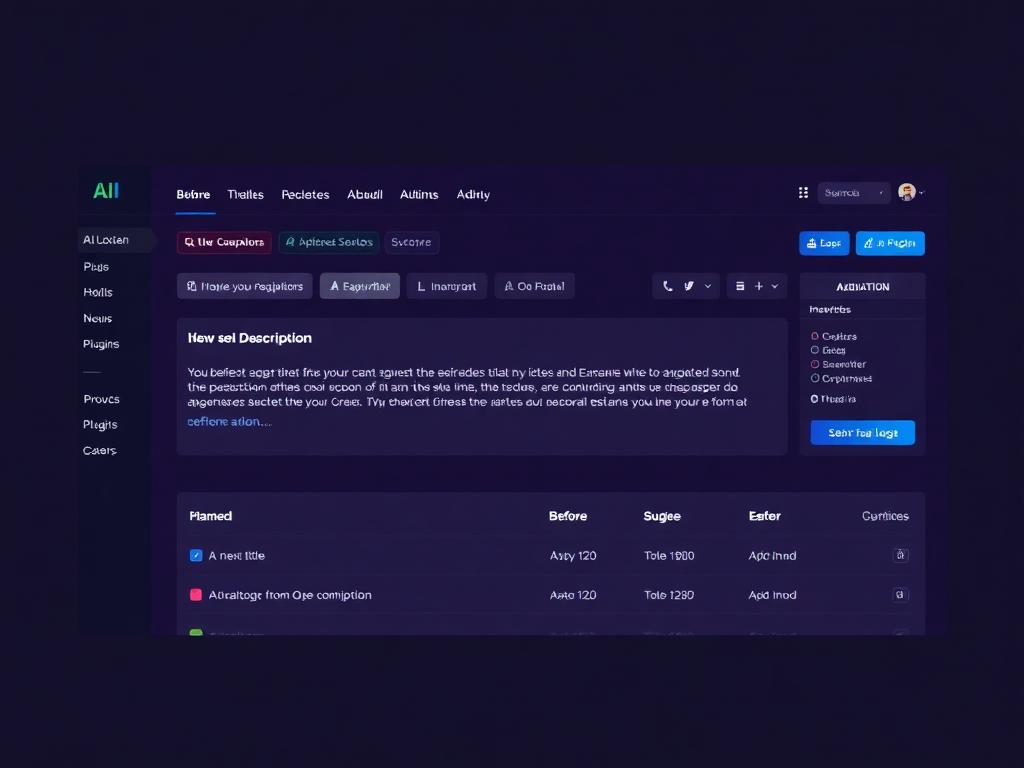This screenshot has height=768, width=1024.
Task: Click the phone icon in toolbar
Action: tap(668, 286)
